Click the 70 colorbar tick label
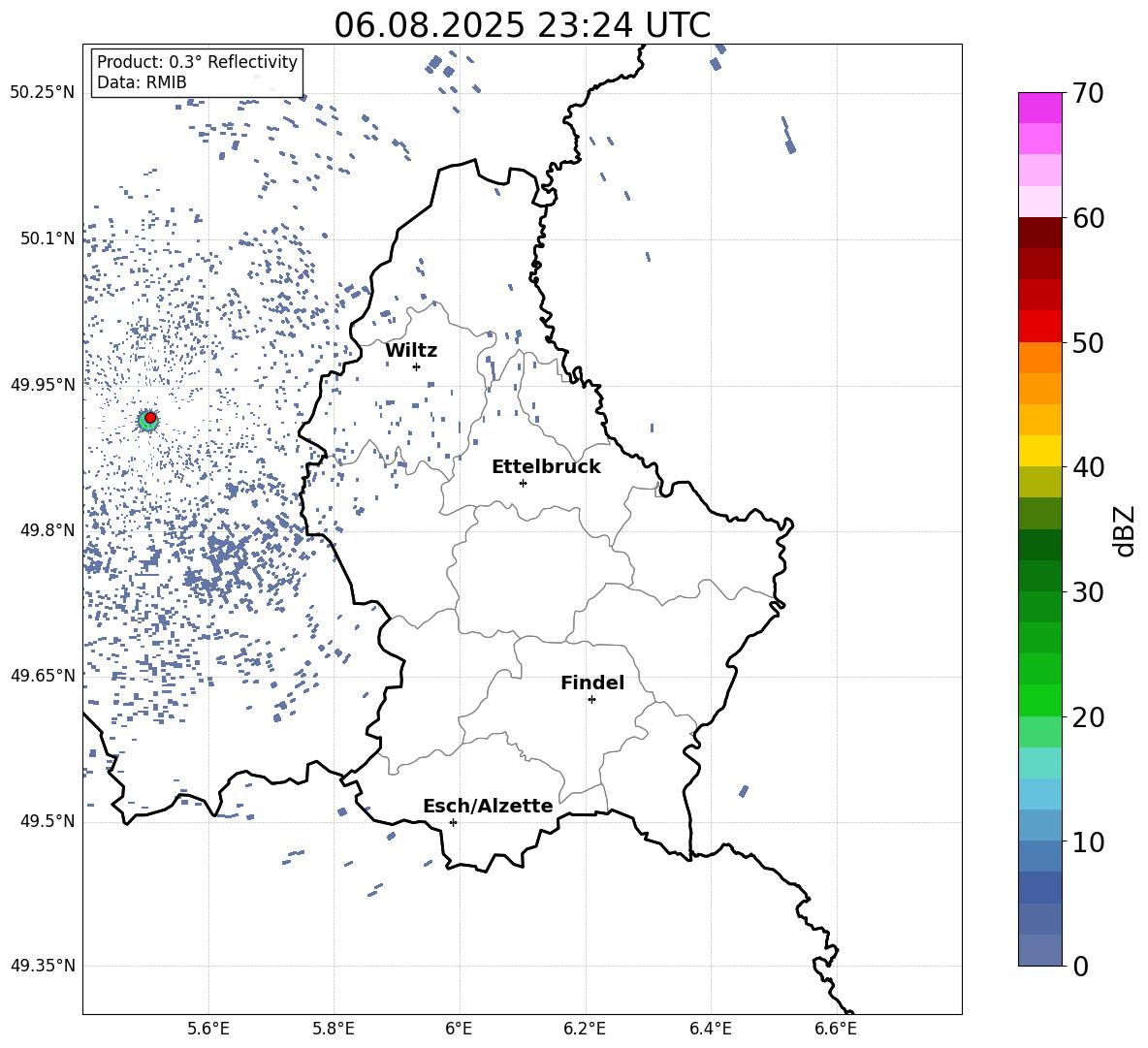Screen dimensions: 1148x1048 pos(1088,94)
